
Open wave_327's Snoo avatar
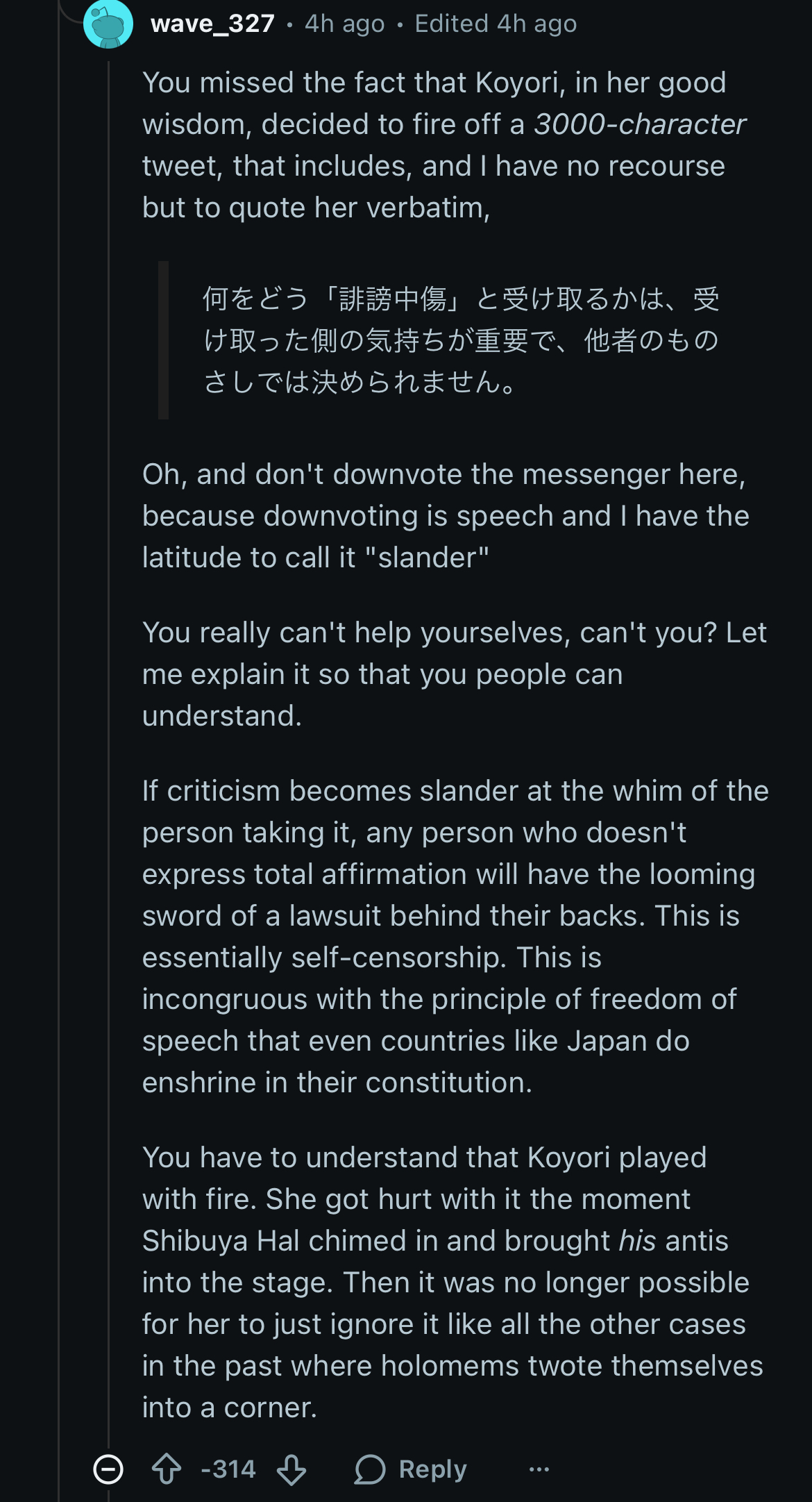(108, 24)
